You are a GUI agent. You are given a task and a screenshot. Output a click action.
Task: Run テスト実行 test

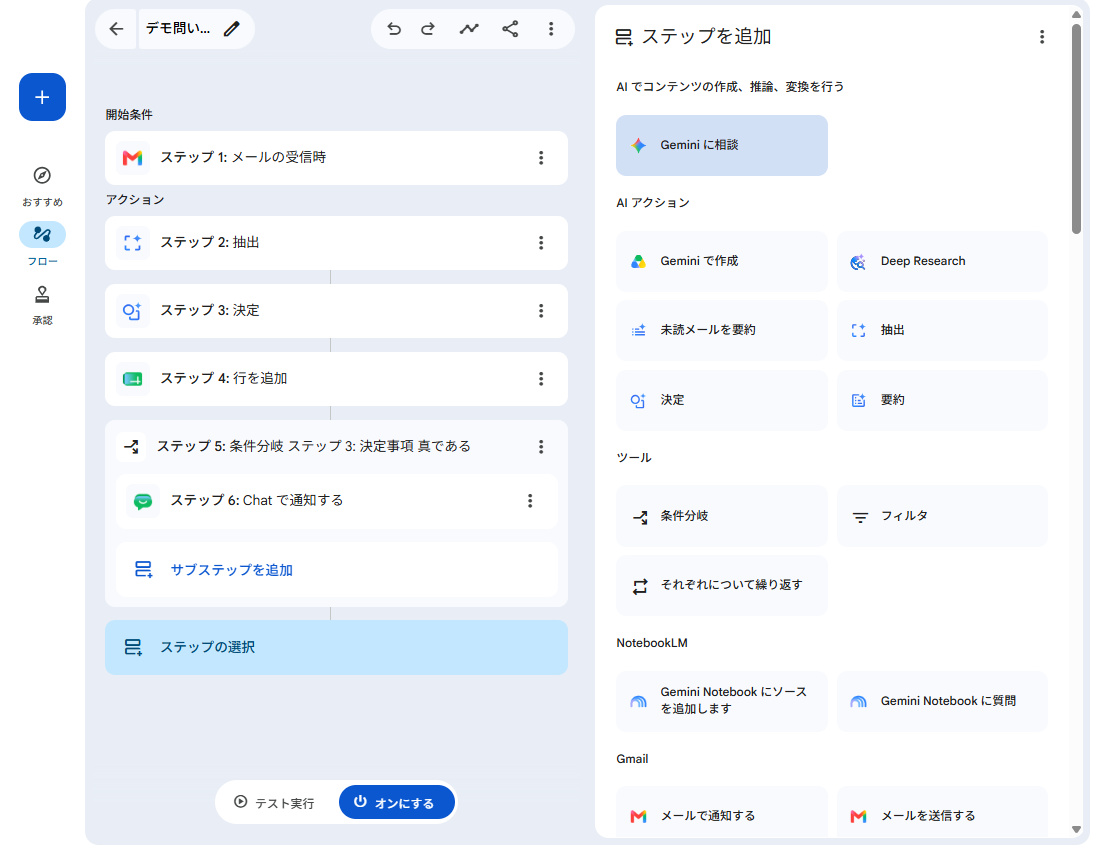pyautogui.click(x=274, y=803)
